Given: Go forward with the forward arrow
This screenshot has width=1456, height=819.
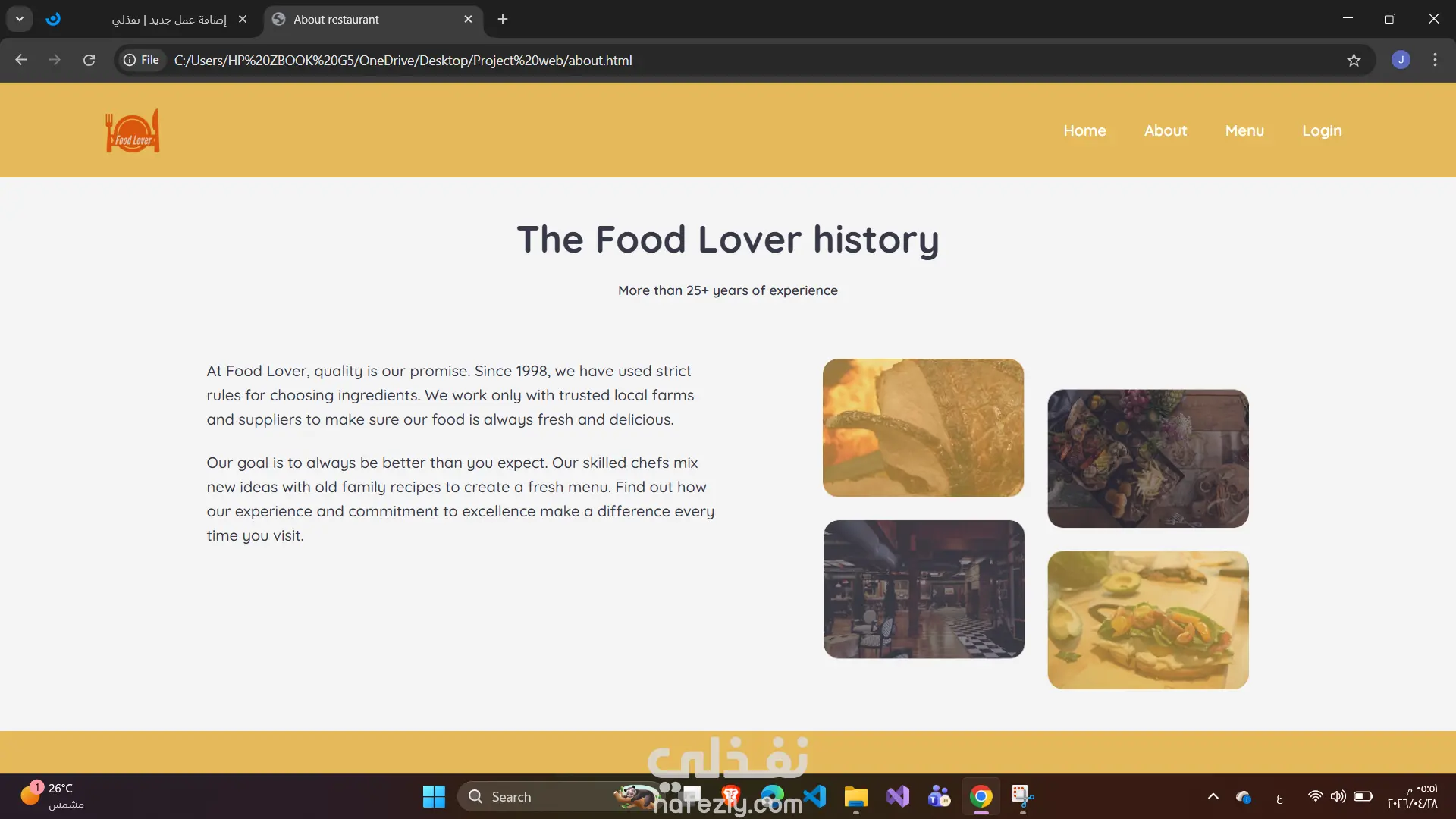Looking at the screenshot, I should pyautogui.click(x=55, y=60).
